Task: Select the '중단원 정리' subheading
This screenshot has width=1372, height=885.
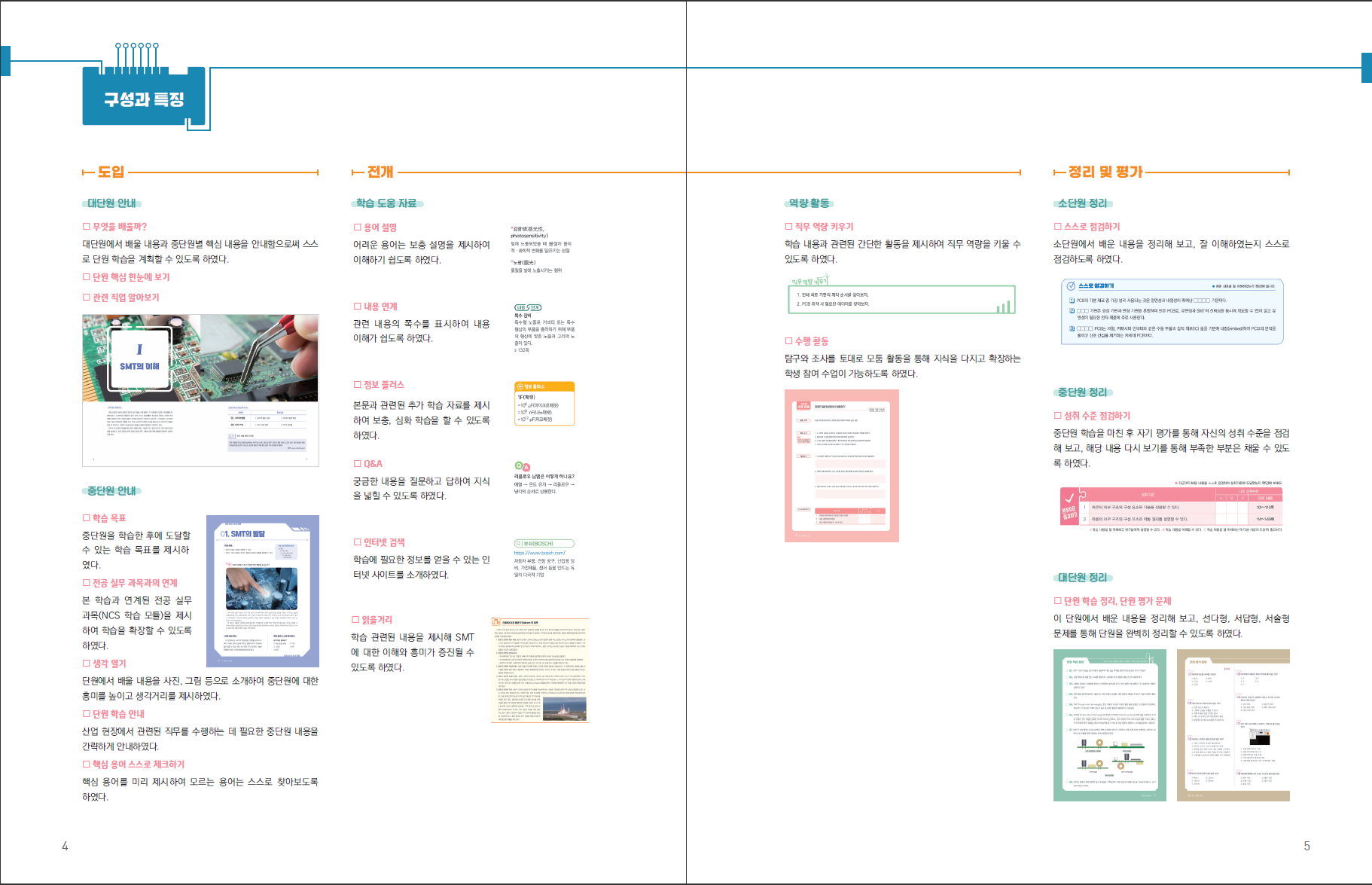Action: point(1083,392)
